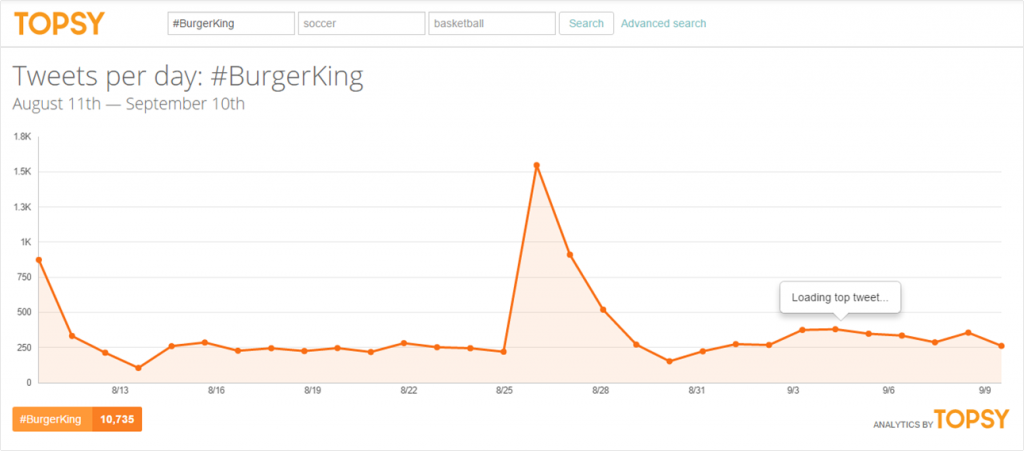Click the Tweets per day: #BurgerKing heading
Viewport: 1024px width, 451px height.
(188, 77)
